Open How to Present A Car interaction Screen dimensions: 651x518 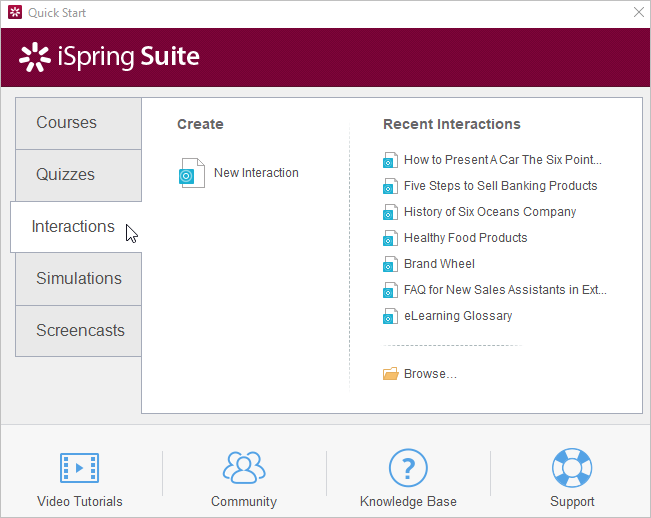click(x=502, y=160)
